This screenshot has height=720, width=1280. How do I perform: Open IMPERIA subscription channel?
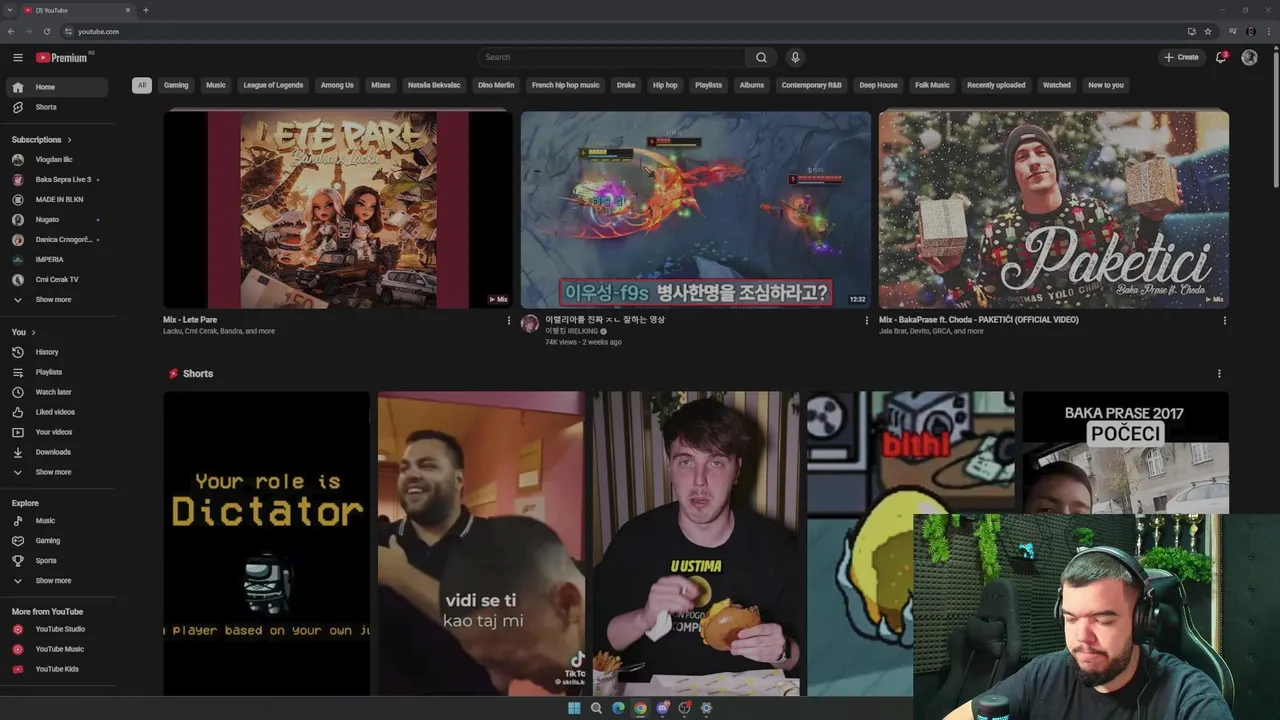(57, 260)
